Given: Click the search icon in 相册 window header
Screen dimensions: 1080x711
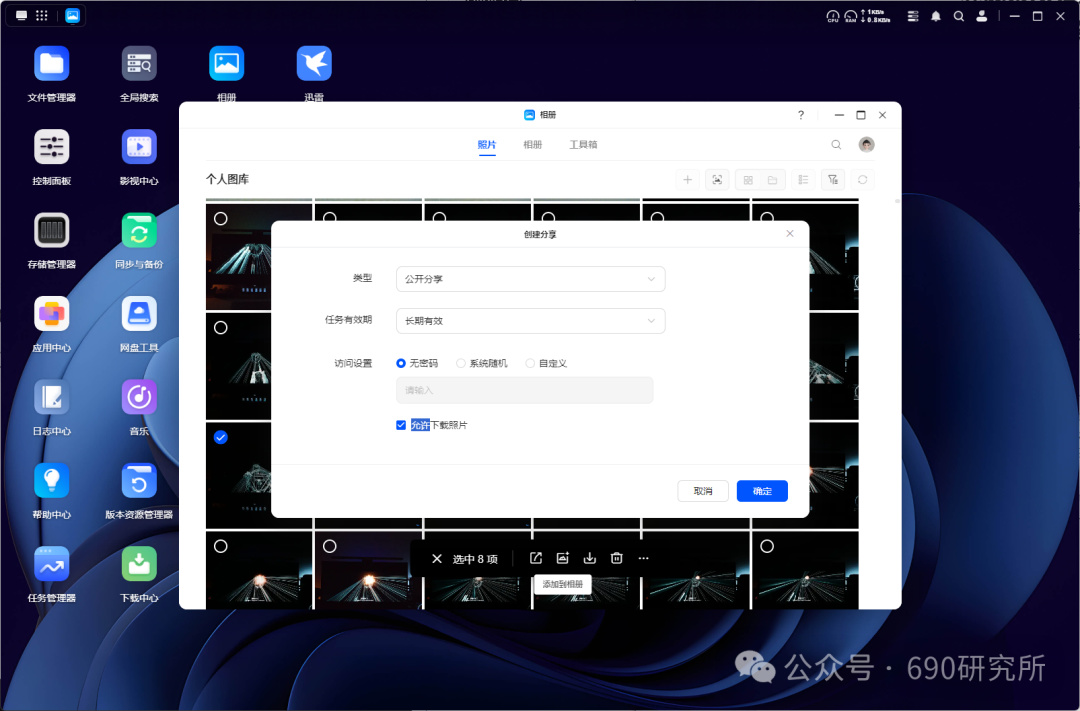Looking at the screenshot, I should 836,145.
